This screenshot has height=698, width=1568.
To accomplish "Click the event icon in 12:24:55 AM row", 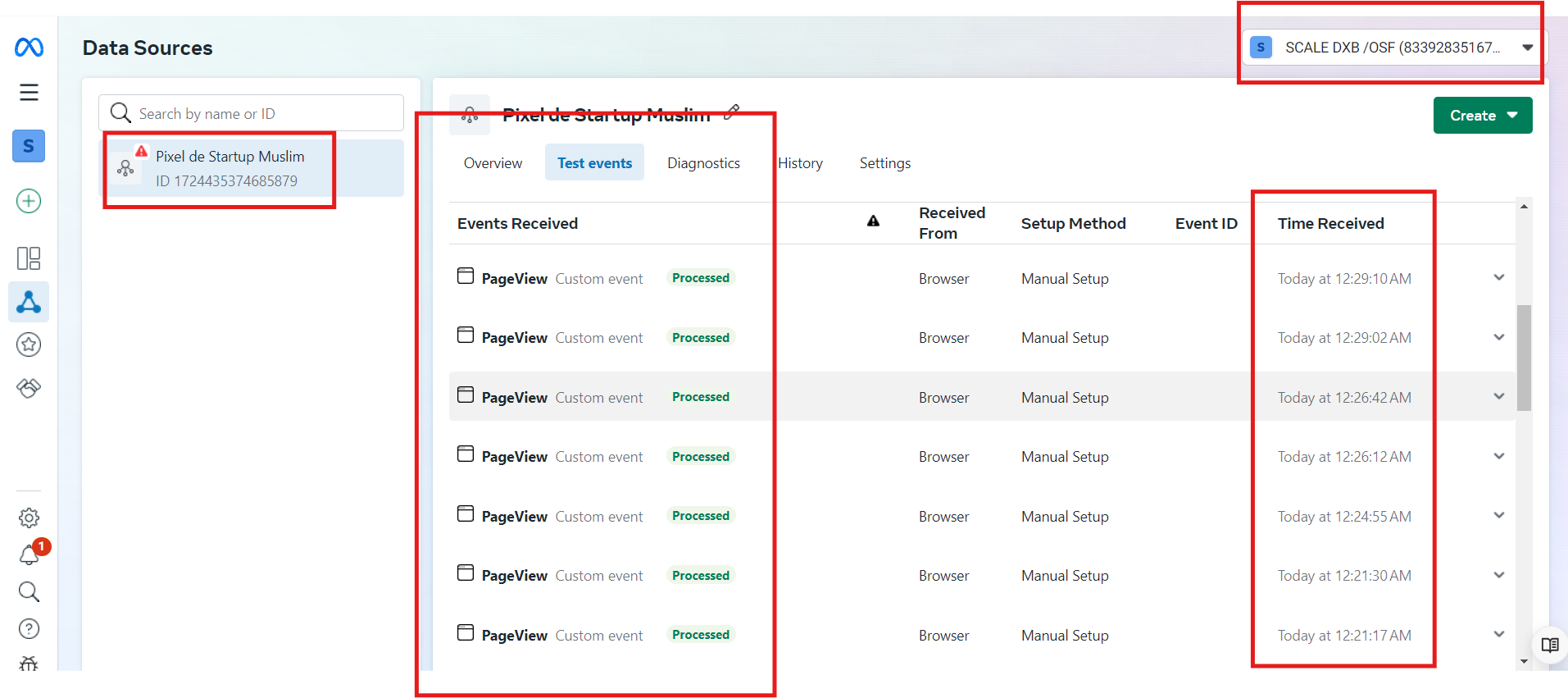I will pyautogui.click(x=466, y=513).
